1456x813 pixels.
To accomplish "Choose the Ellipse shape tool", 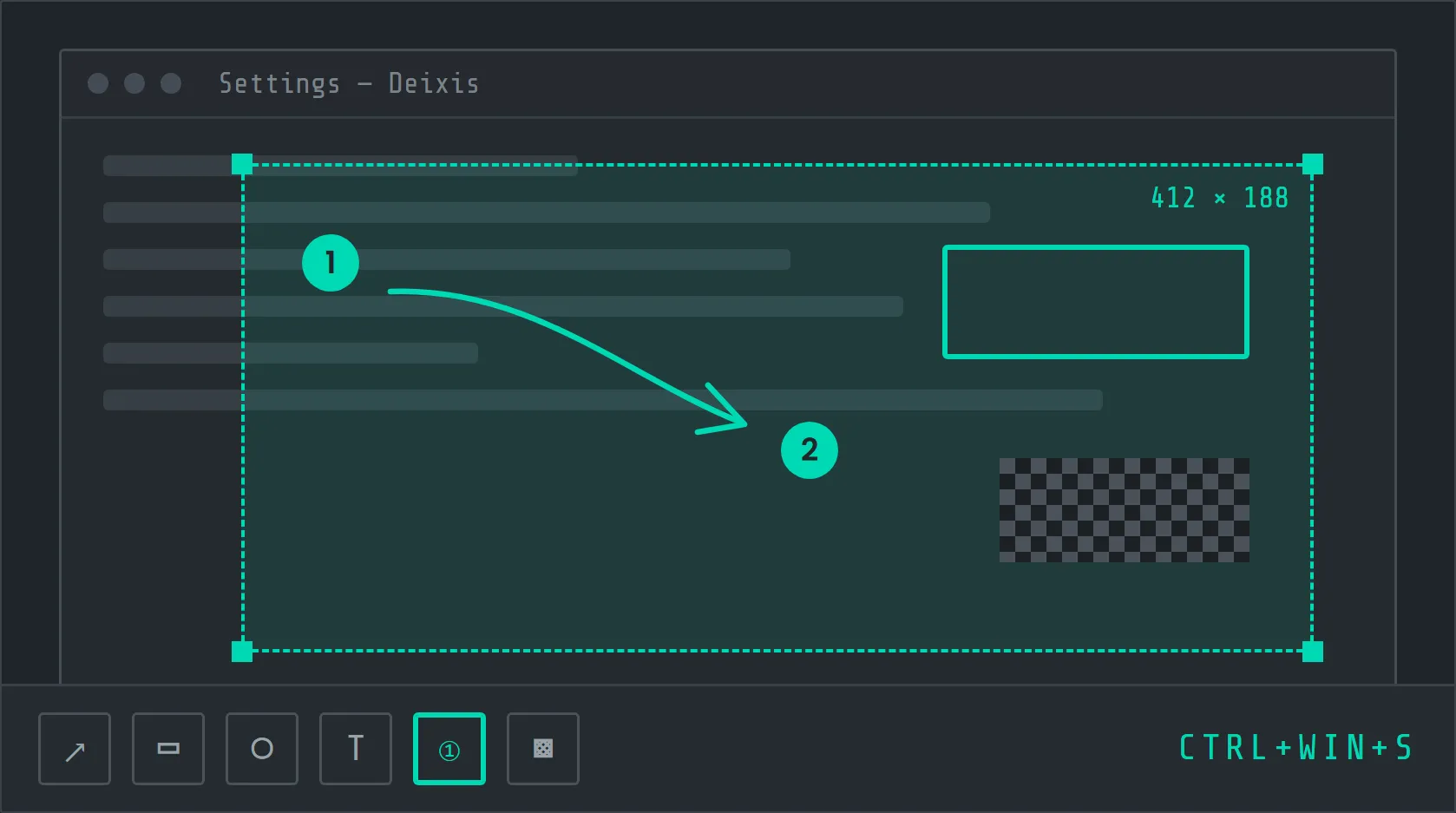I will pyautogui.click(x=262, y=749).
